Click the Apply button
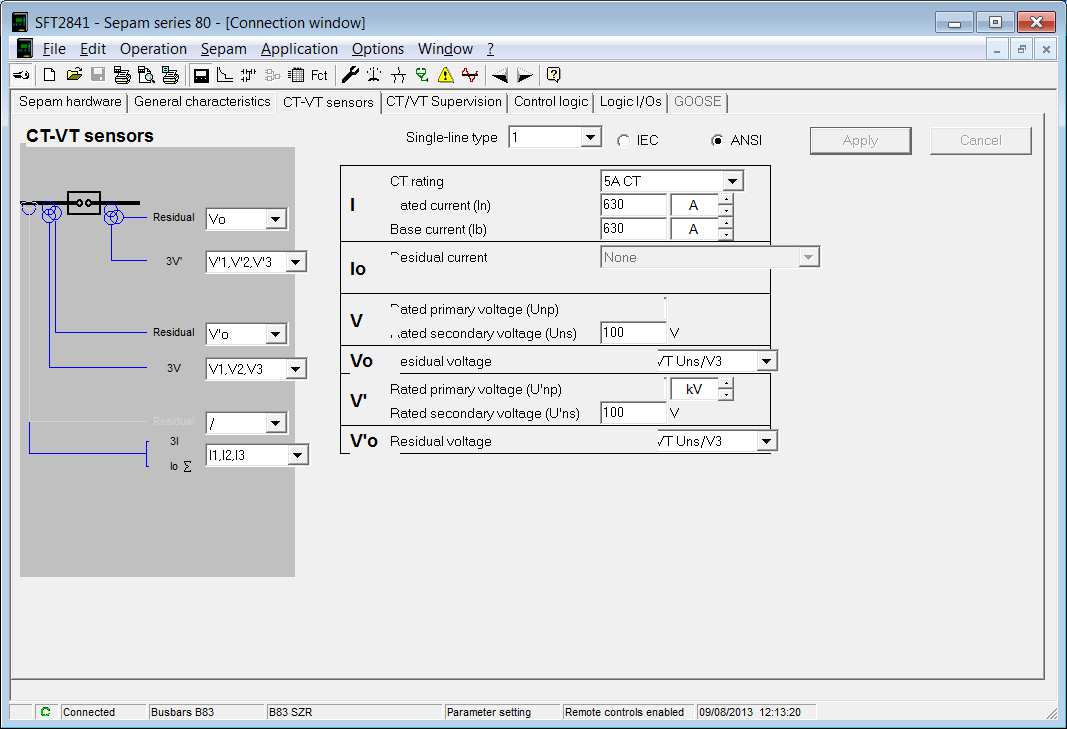This screenshot has width=1067, height=729. (x=860, y=140)
